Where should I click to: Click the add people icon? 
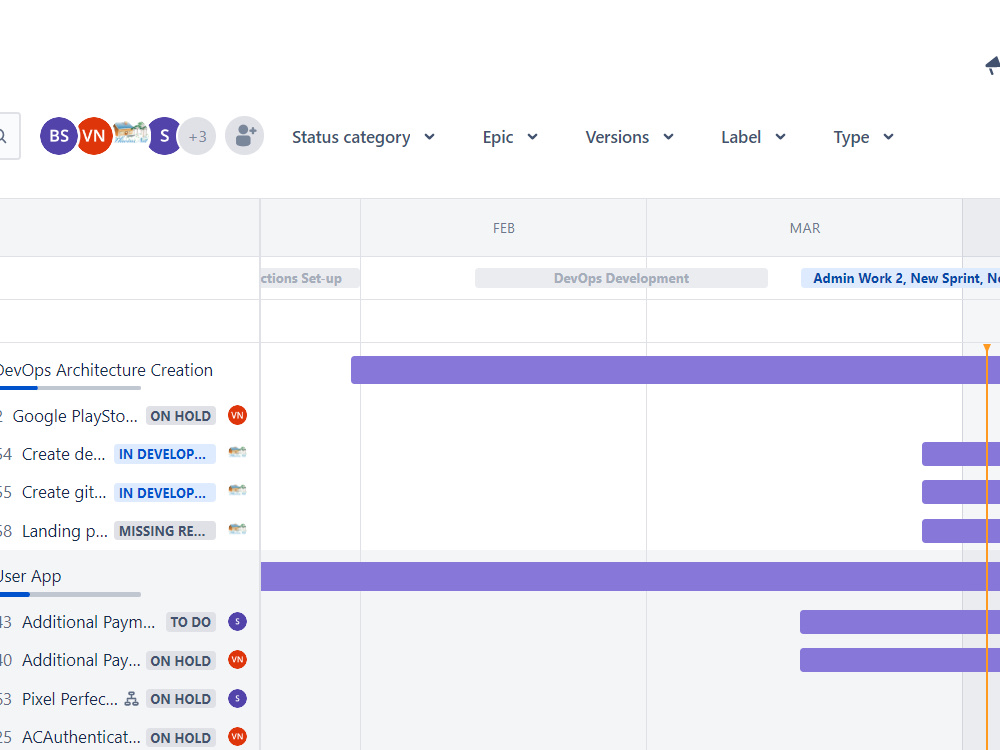click(x=244, y=136)
